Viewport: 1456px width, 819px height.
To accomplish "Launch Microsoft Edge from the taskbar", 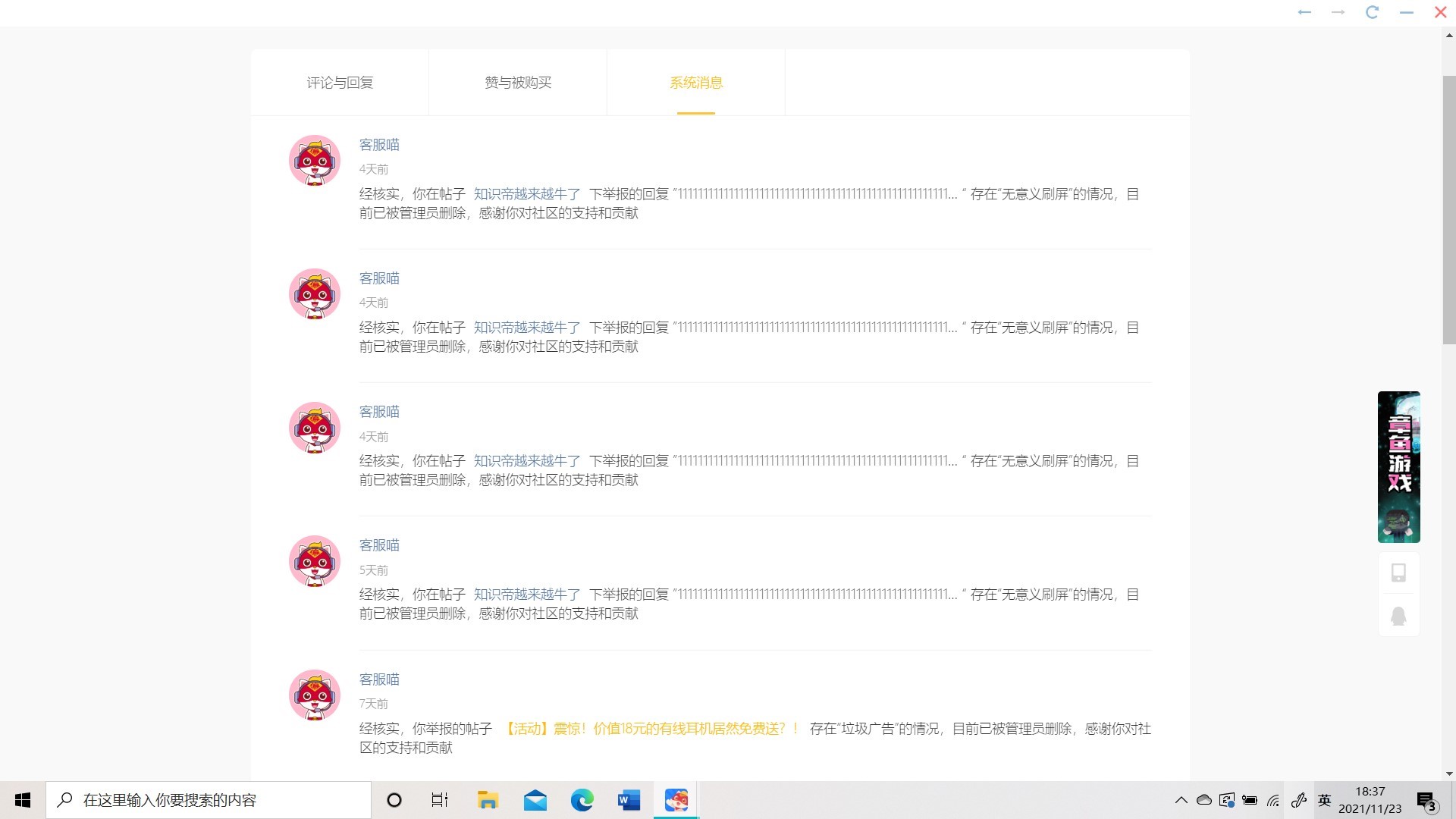I will coord(582,800).
